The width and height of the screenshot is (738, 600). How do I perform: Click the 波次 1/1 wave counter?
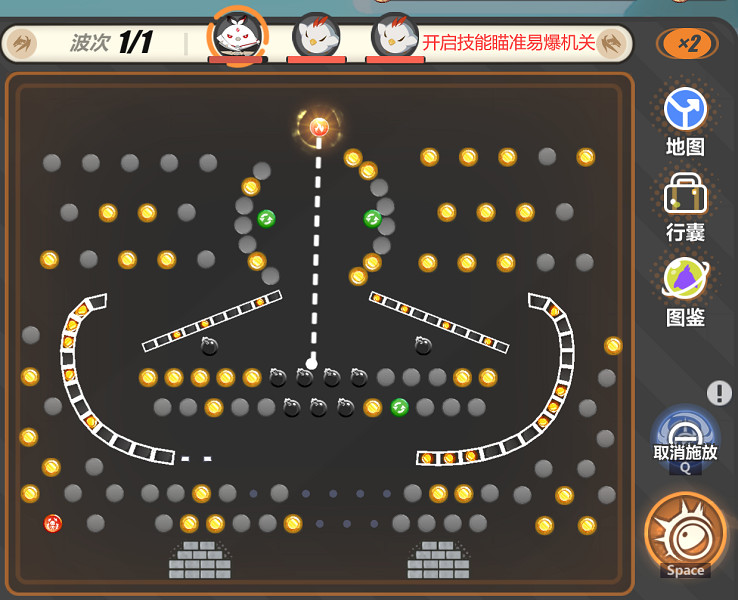coord(112,42)
